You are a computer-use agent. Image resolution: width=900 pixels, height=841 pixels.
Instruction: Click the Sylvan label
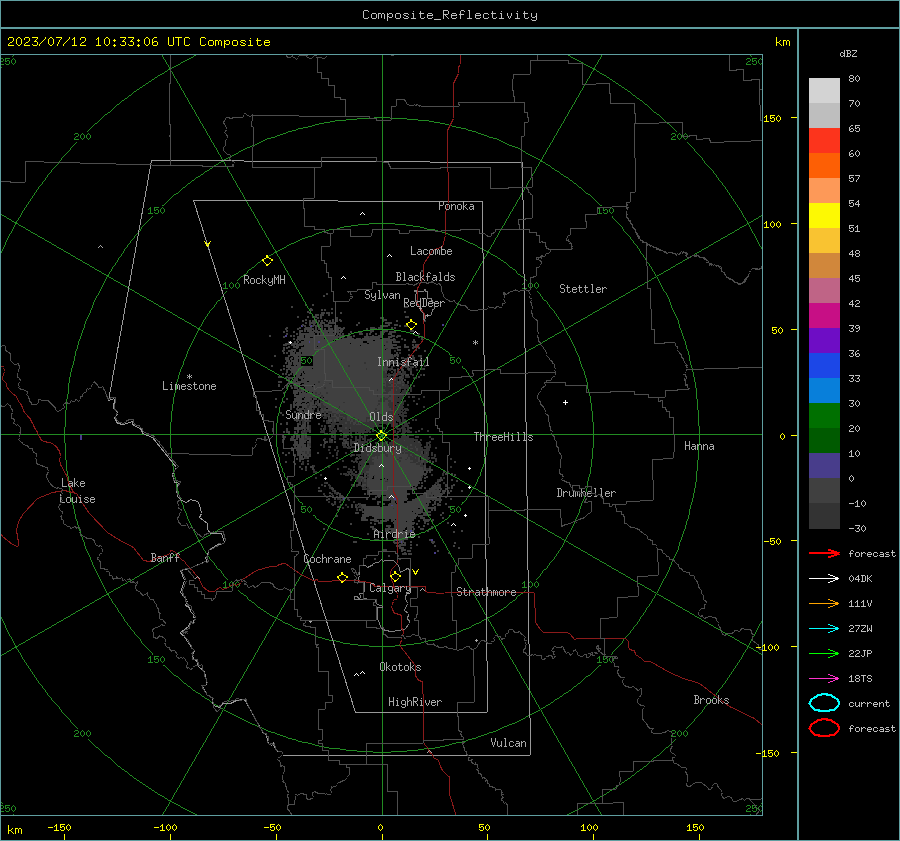click(382, 295)
